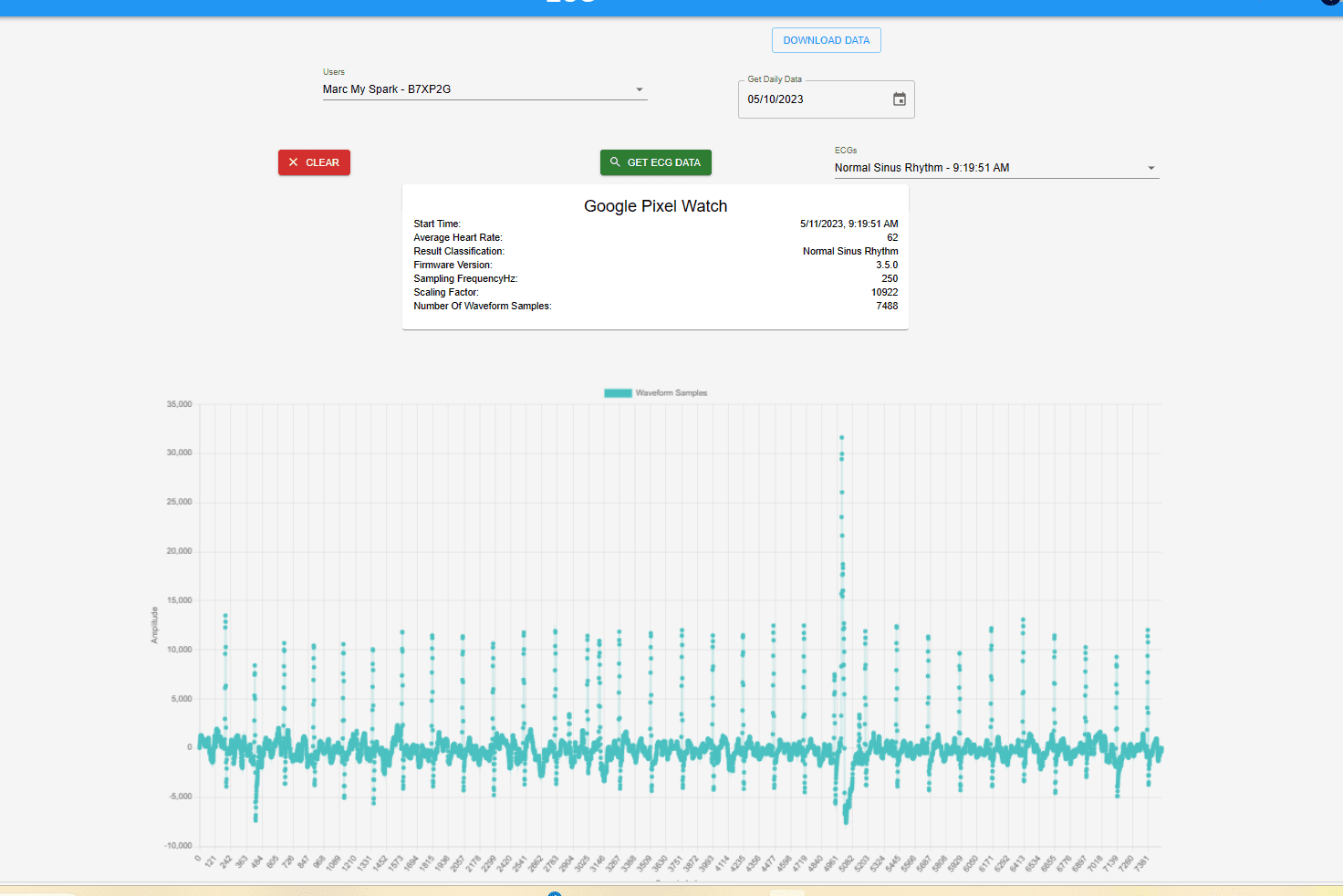
Task: Open the calendar date picker icon
Action: click(899, 99)
